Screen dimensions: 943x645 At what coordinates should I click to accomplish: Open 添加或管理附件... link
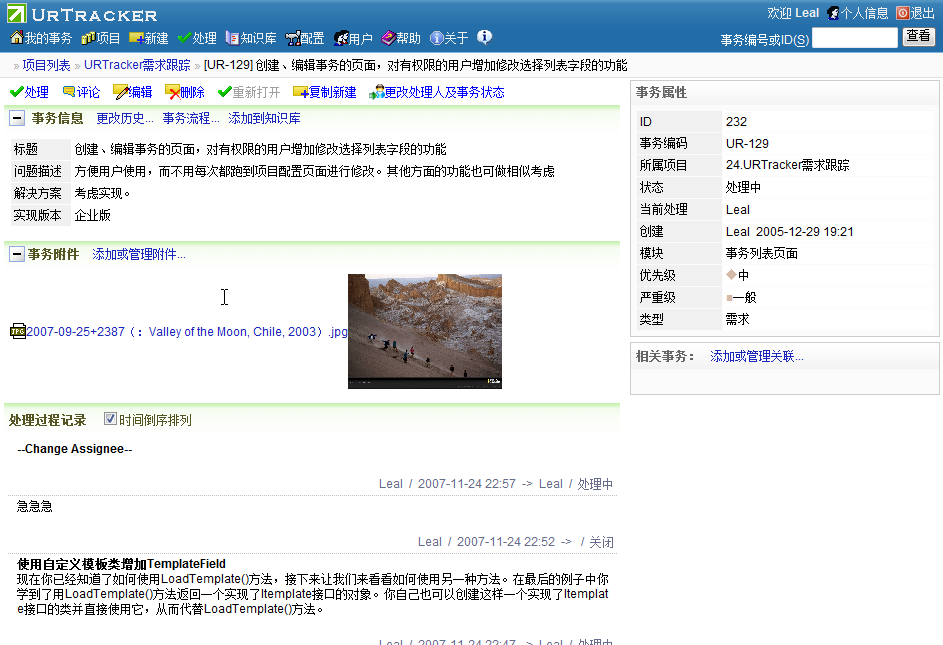(x=139, y=255)
